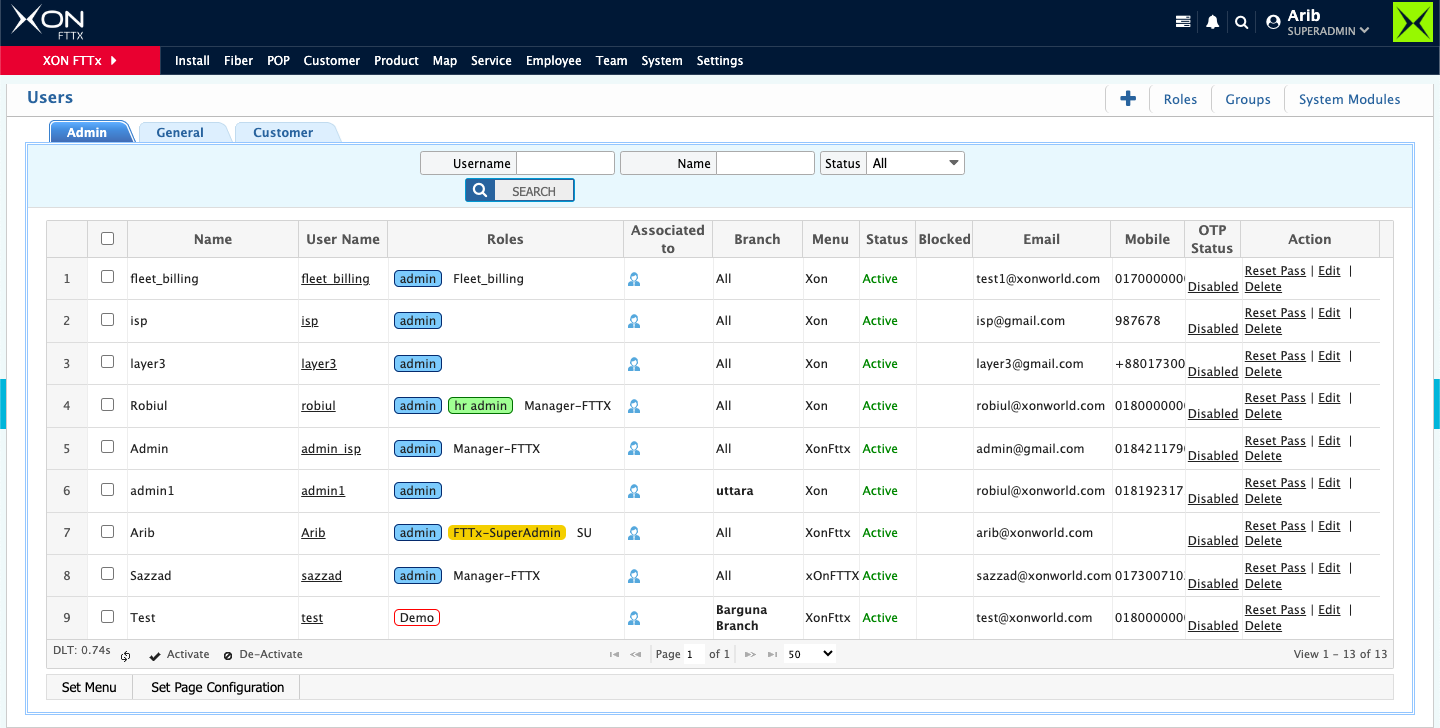Tick the select-all checkbox in table header
Viewport: 1440px width, 728px height.
click(x=108, y=239)
